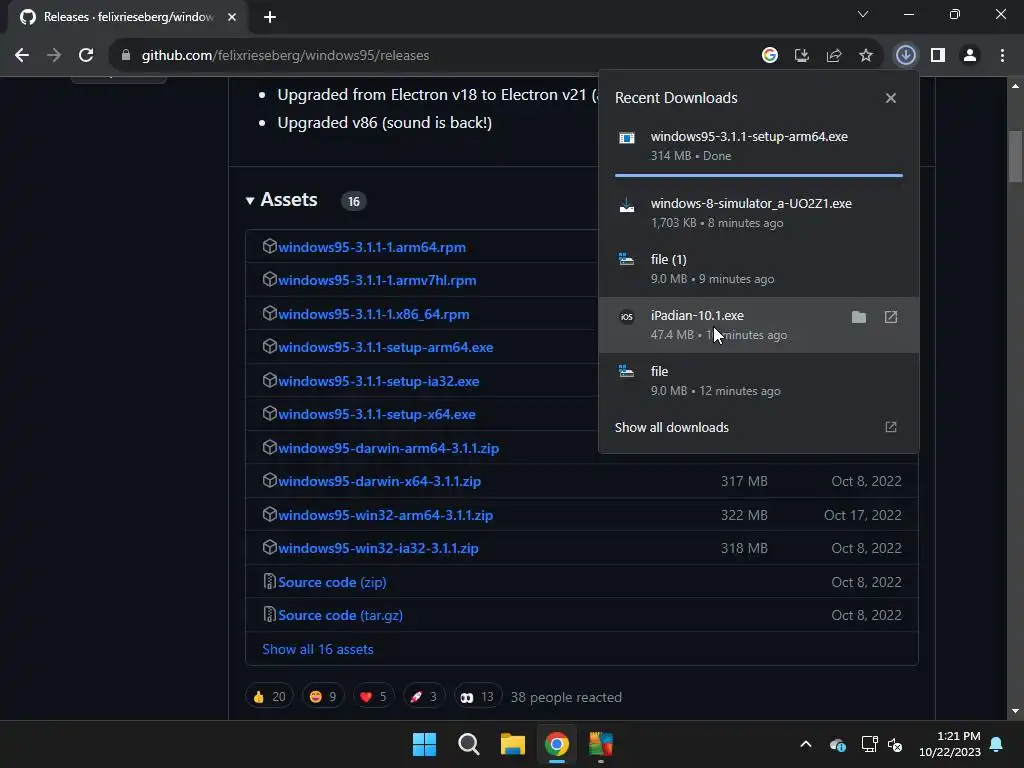Download windows95-win32-ia32-3.1.1.zip
Image resolution: width=1024 pixels, height=768 pixels.
[378, 549]
